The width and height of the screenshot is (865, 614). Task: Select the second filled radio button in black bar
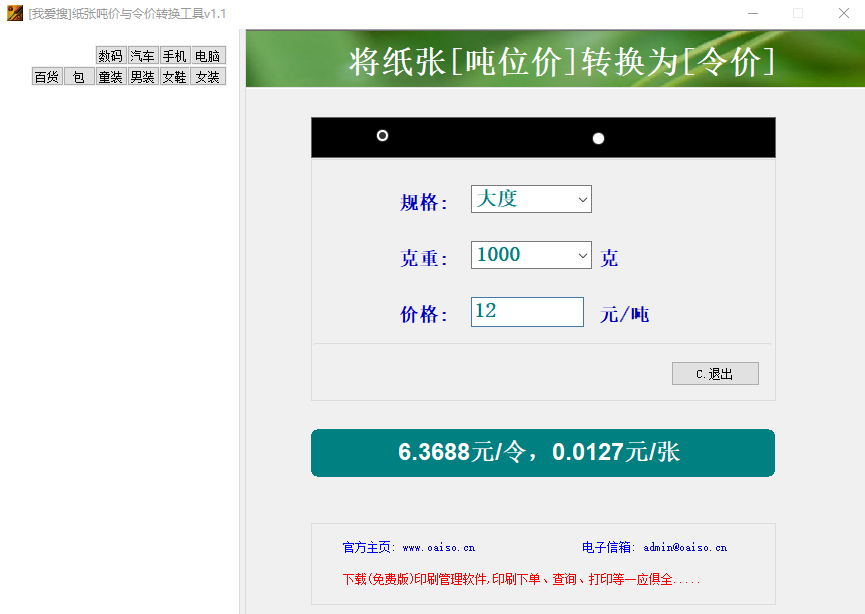tap(598, 138)
